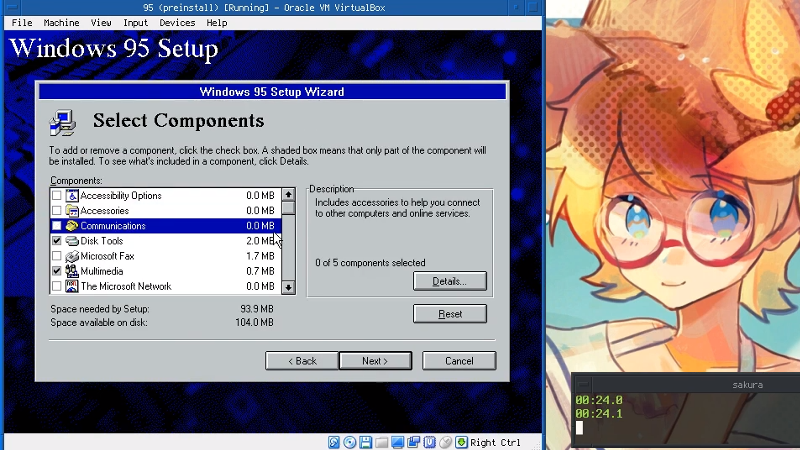The width and height of the screenshot is (800, 450).
Task: Click the Microsoft Fax machine icon
Action: coord(72,256)
